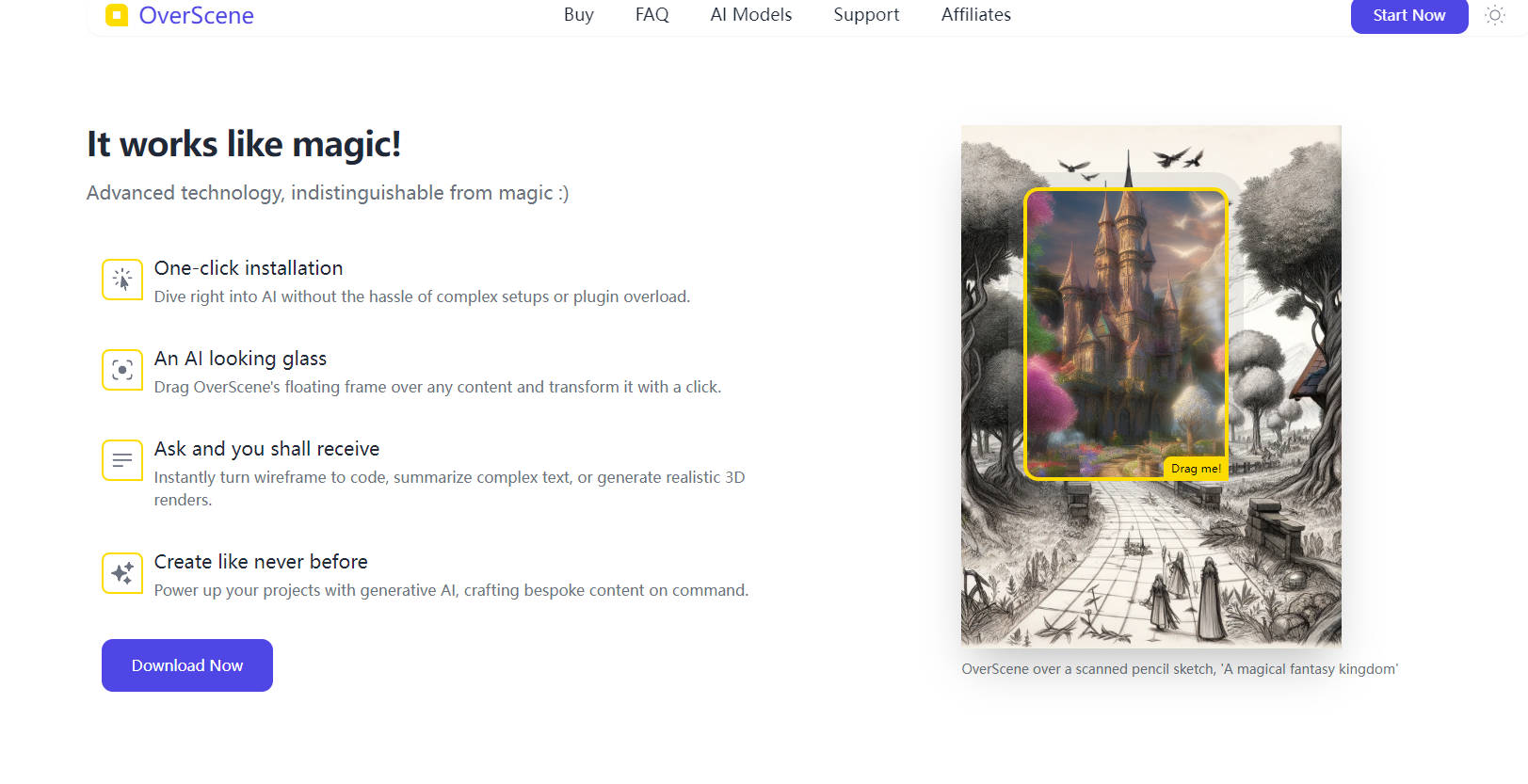Toggle the light/dark theme sun icon

pos(1494,15)
